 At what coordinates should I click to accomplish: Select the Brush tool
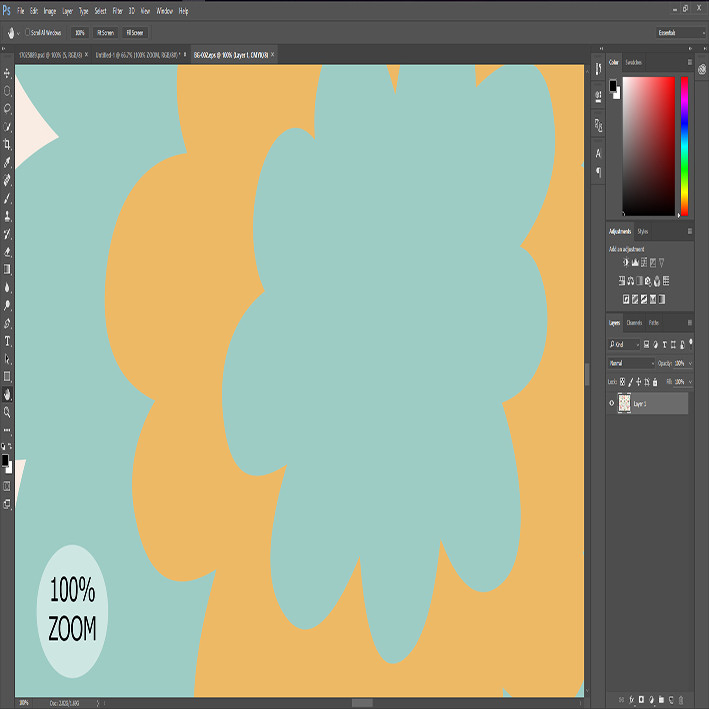point(7,198)
